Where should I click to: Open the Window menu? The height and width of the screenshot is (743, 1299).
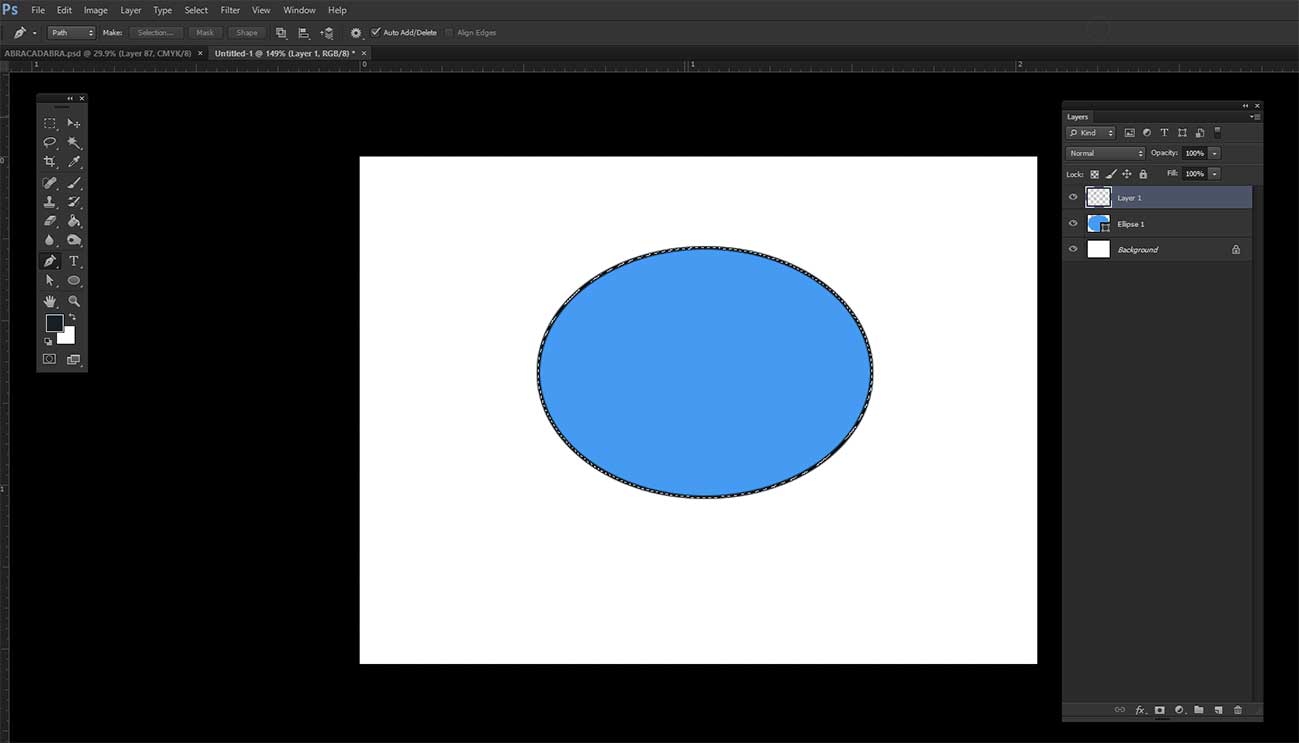click(299, 10)
